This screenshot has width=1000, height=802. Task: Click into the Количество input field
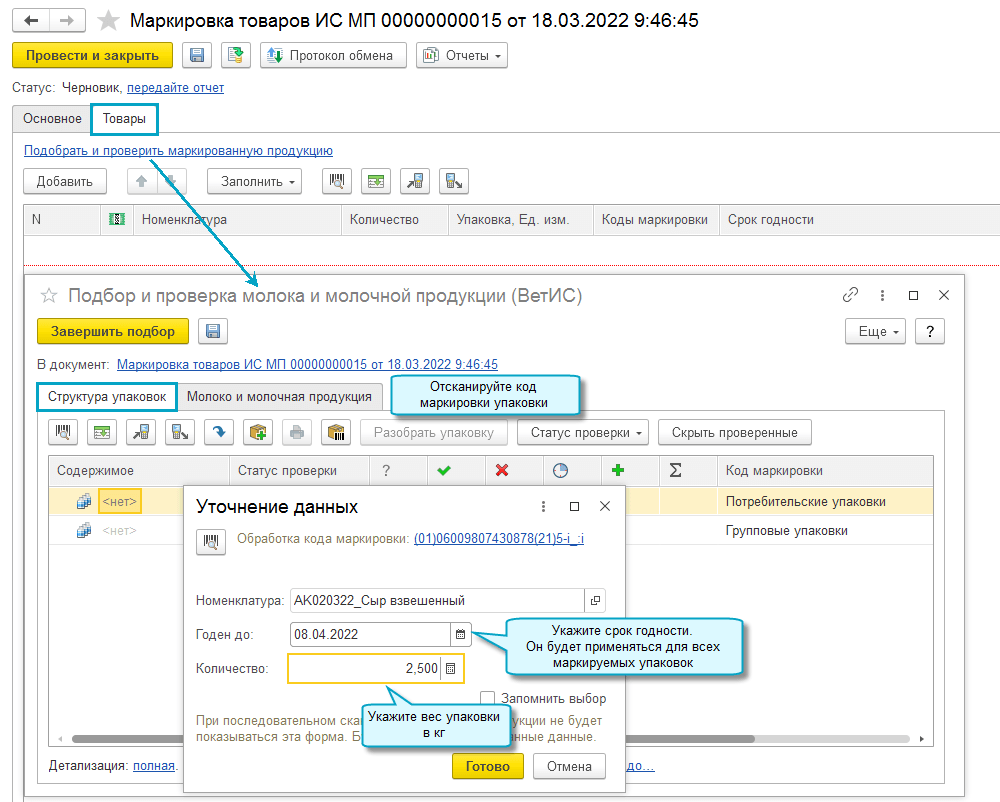365,668
